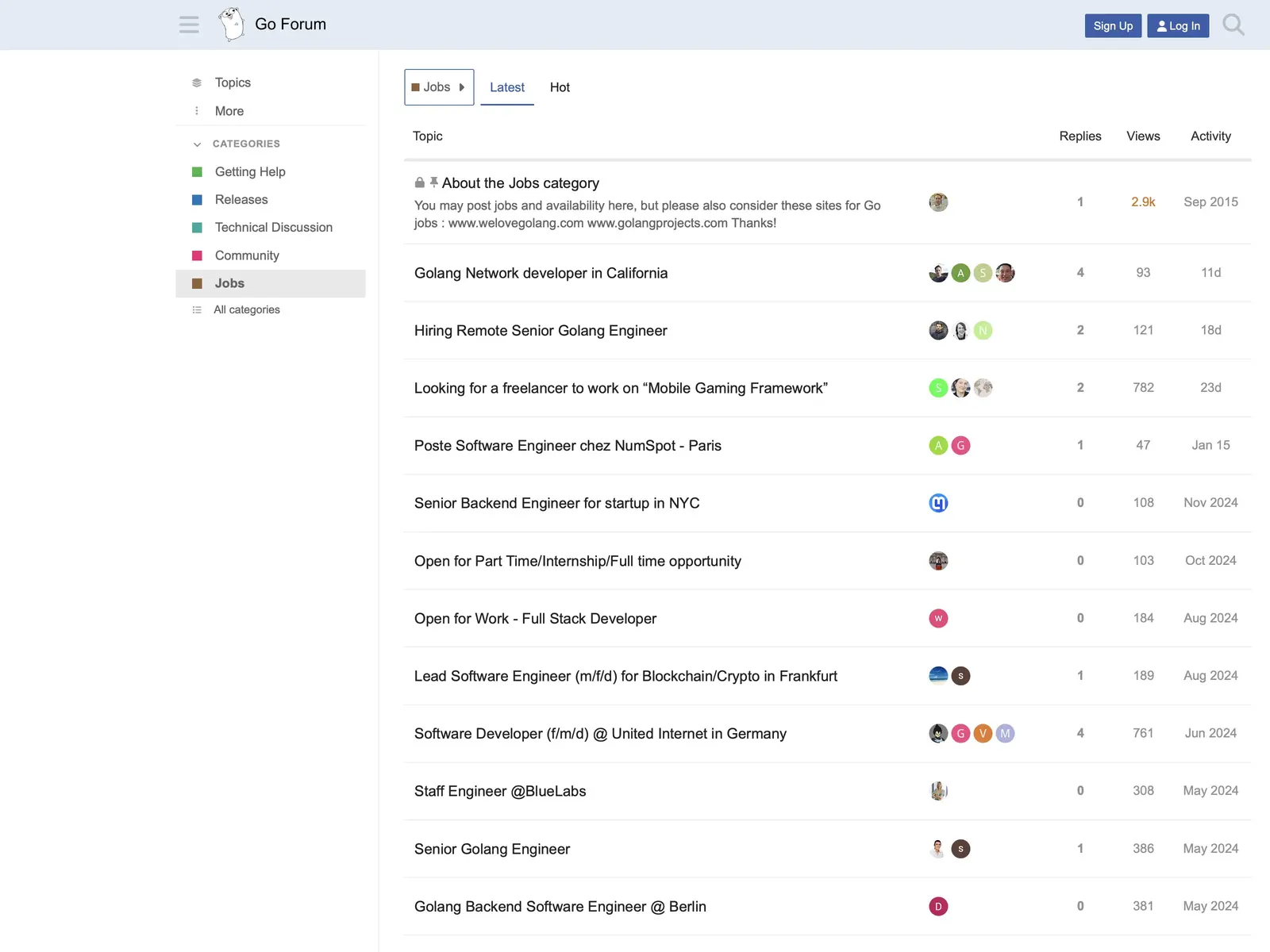Sort topics by Activity column
Viewport: 1270px width, 952px height.
pos(1210,136)
